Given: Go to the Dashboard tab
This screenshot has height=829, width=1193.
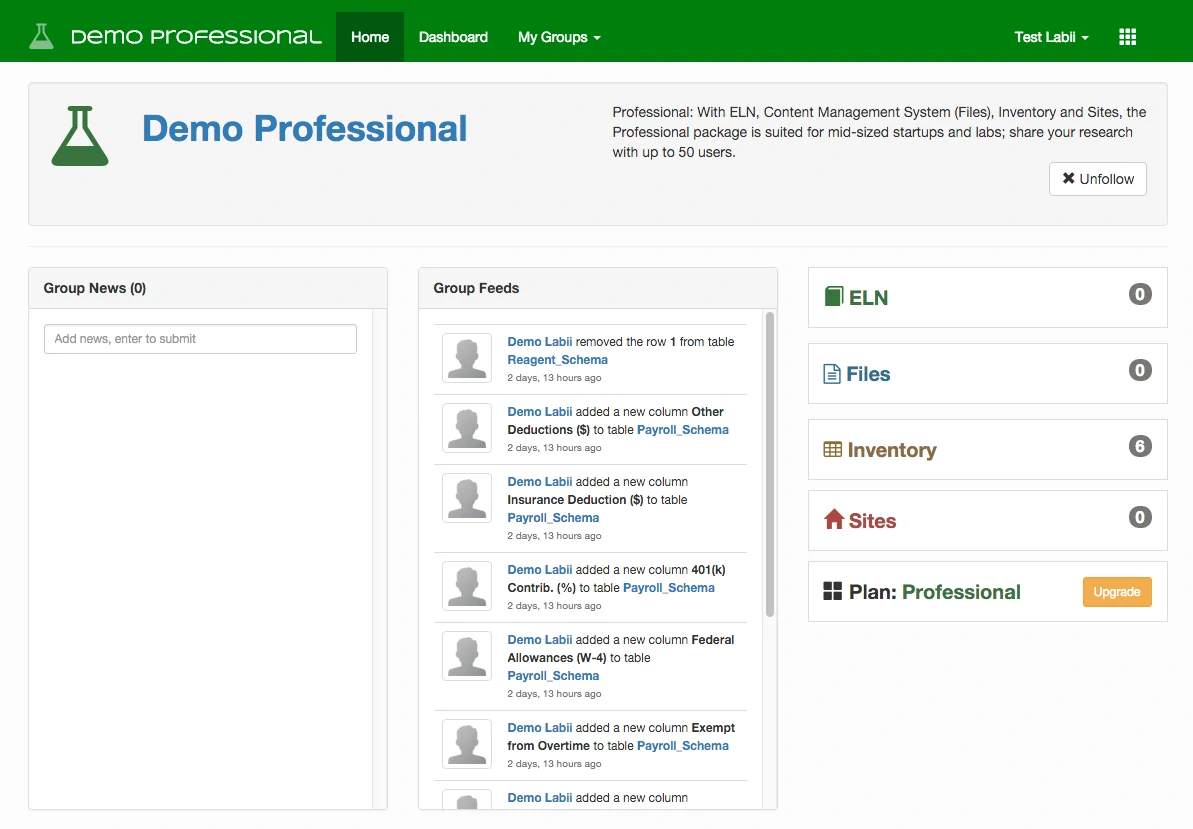Looking at the screenshot, I should pos(453,37).
